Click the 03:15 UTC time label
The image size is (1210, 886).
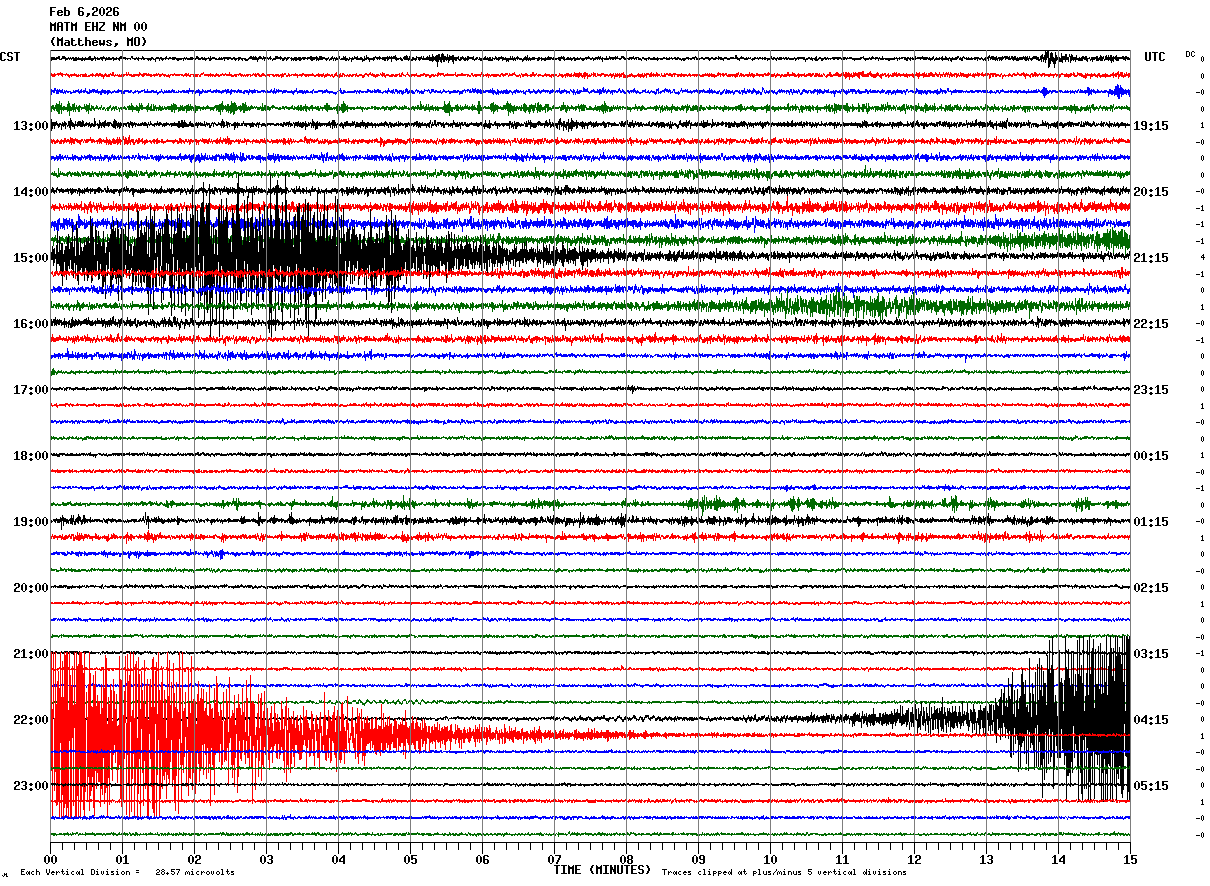[x=1151, y=654]
